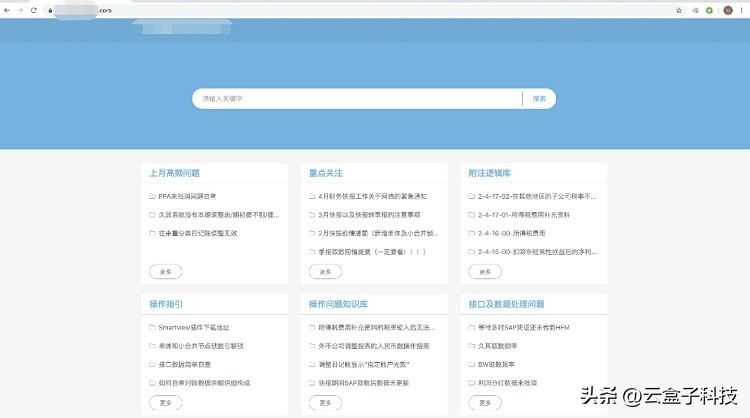The height and width of the screenshot is (418, 750).
Task: Open the 接口及数据处理问题 section heading
Action: point(506,304)
